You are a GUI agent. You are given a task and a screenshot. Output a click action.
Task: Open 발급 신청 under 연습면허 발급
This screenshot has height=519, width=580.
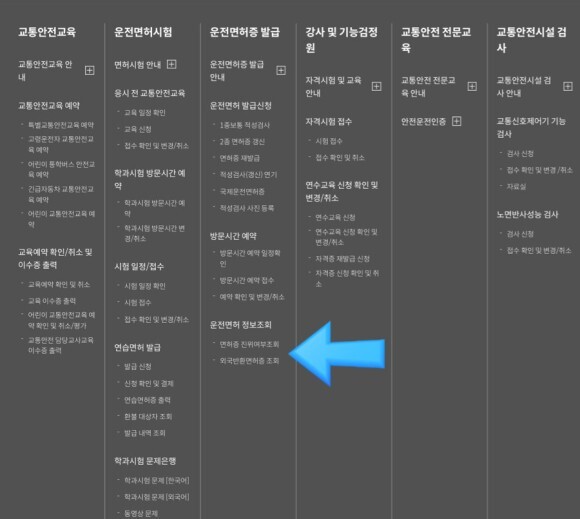click(x=138, y=367)
